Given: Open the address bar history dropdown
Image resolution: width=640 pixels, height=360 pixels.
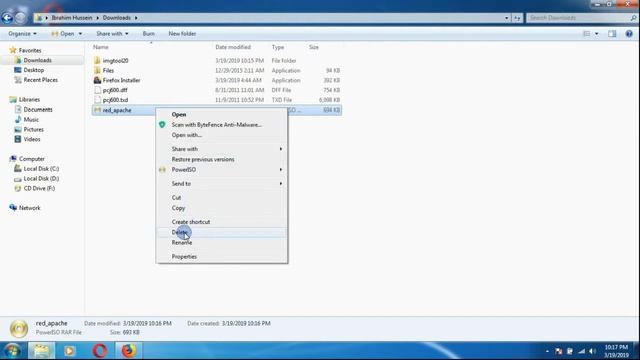Looking at the screenshot, I should [507, 18].
